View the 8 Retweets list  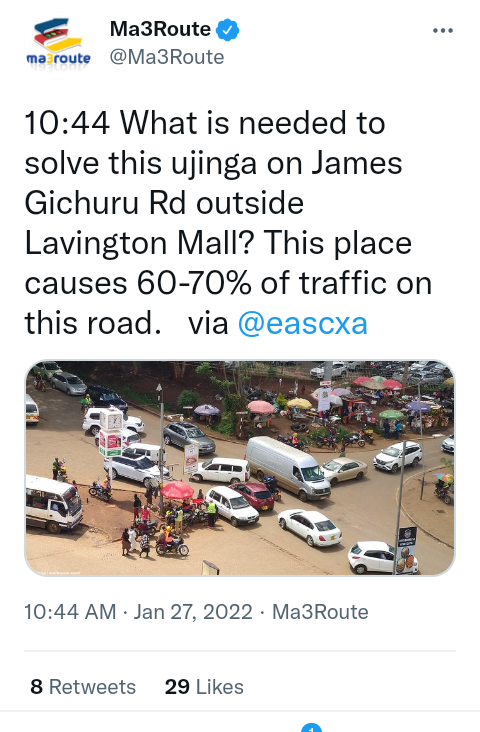tap(83, 687)
